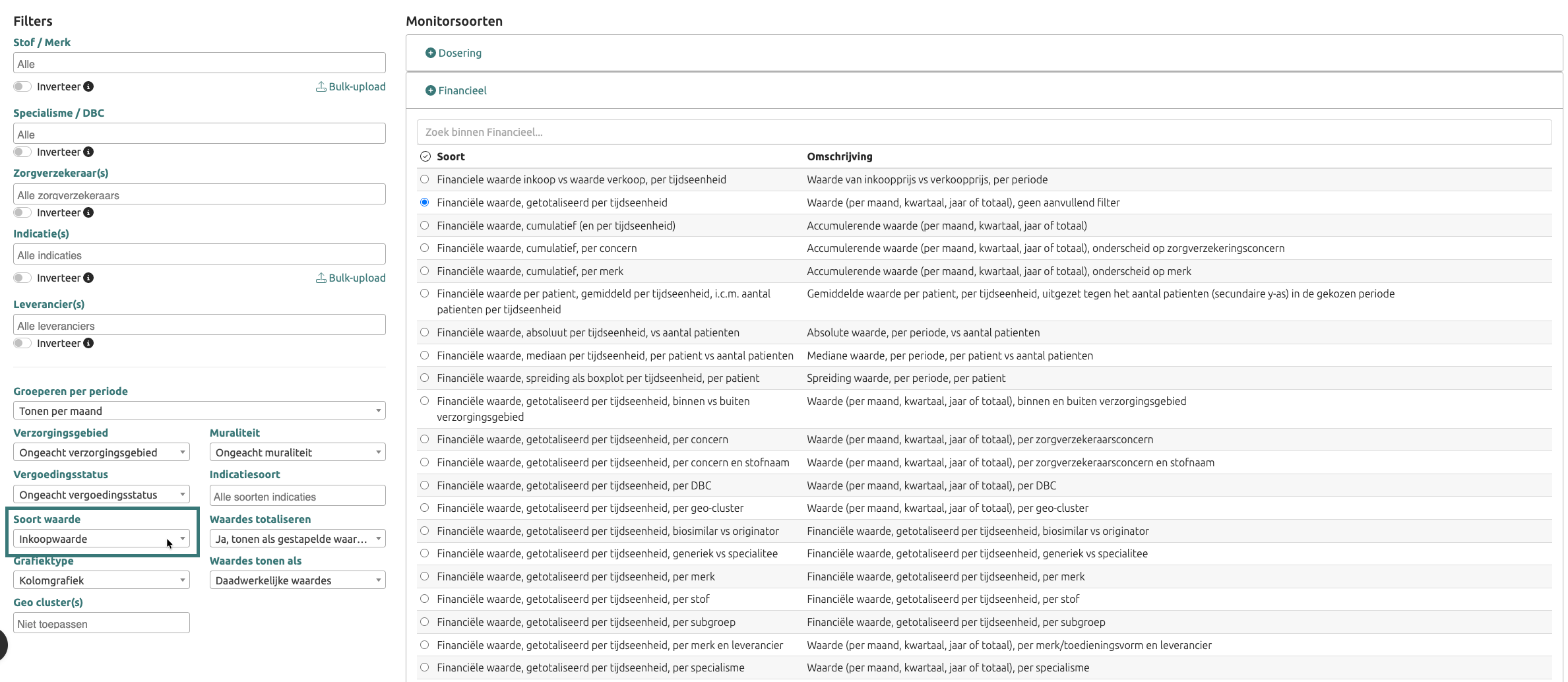This screenshot has width=1568, height=682.
Task: Open the Verzorgingsgebied dropdown
Action: coord(102,452)
